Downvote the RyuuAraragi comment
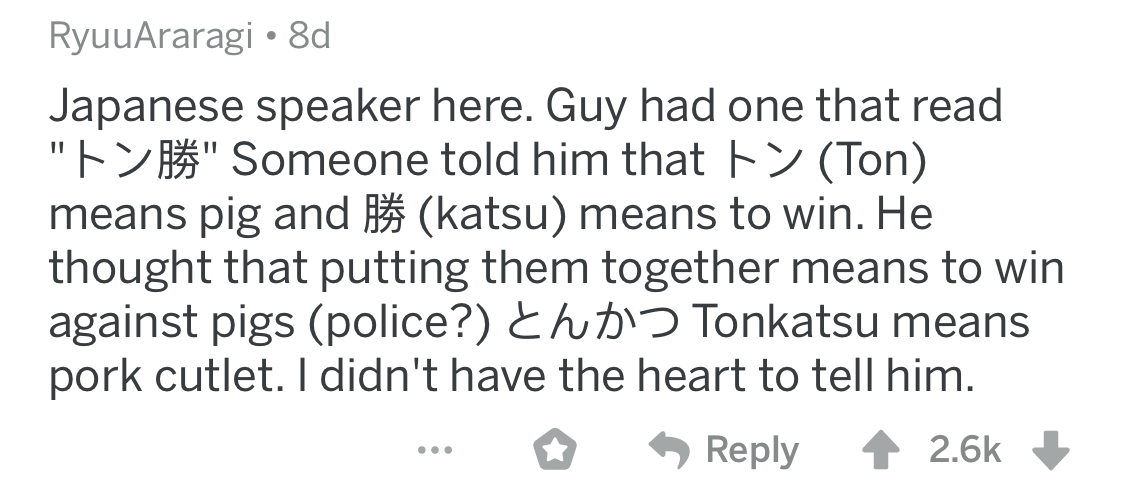 click(1049, 450)
